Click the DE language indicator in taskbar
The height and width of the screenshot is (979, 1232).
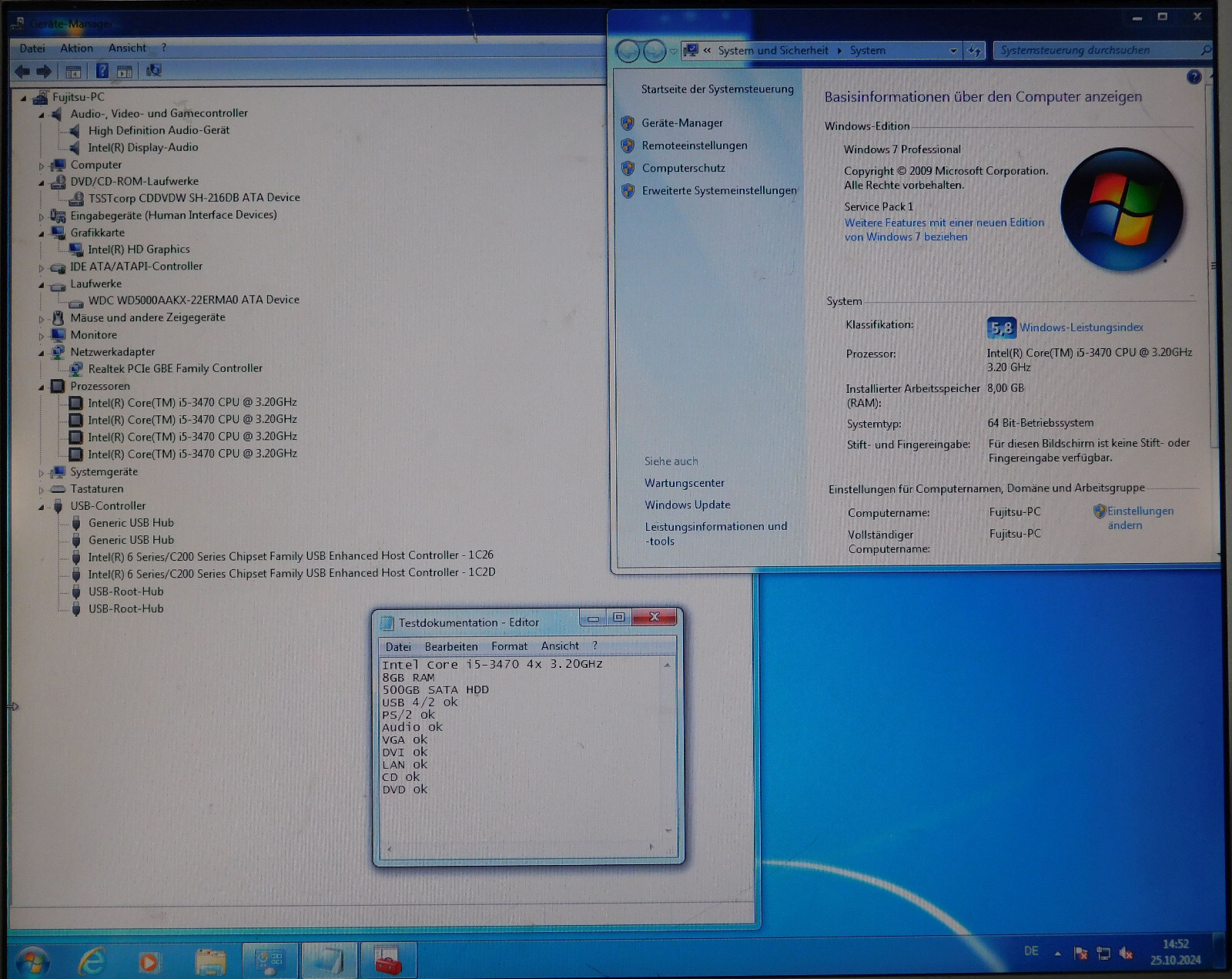(x=1031, y=951)
